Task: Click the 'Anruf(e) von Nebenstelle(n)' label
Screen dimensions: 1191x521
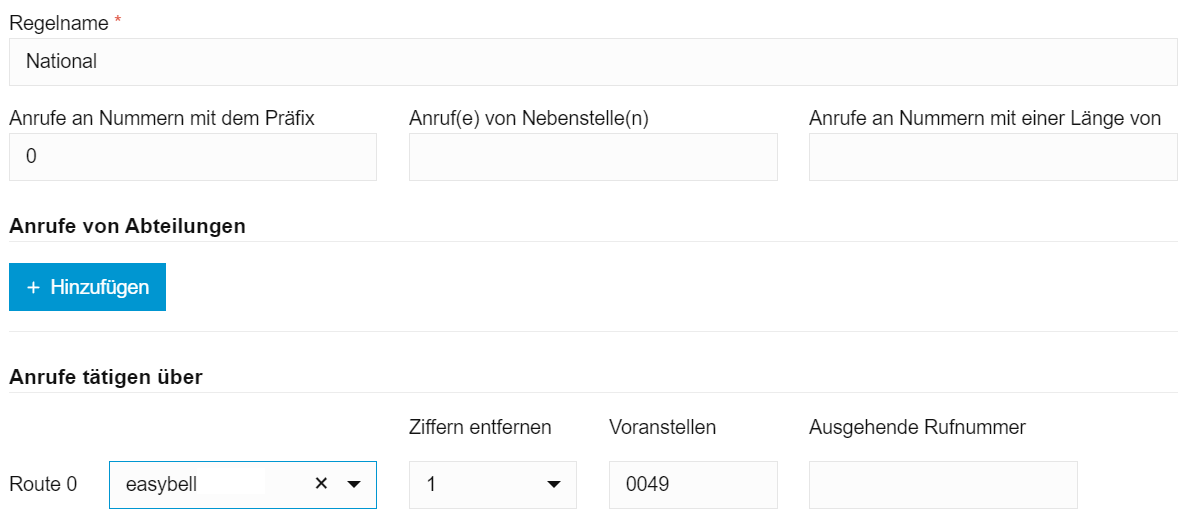Action: tap(529, 118)
